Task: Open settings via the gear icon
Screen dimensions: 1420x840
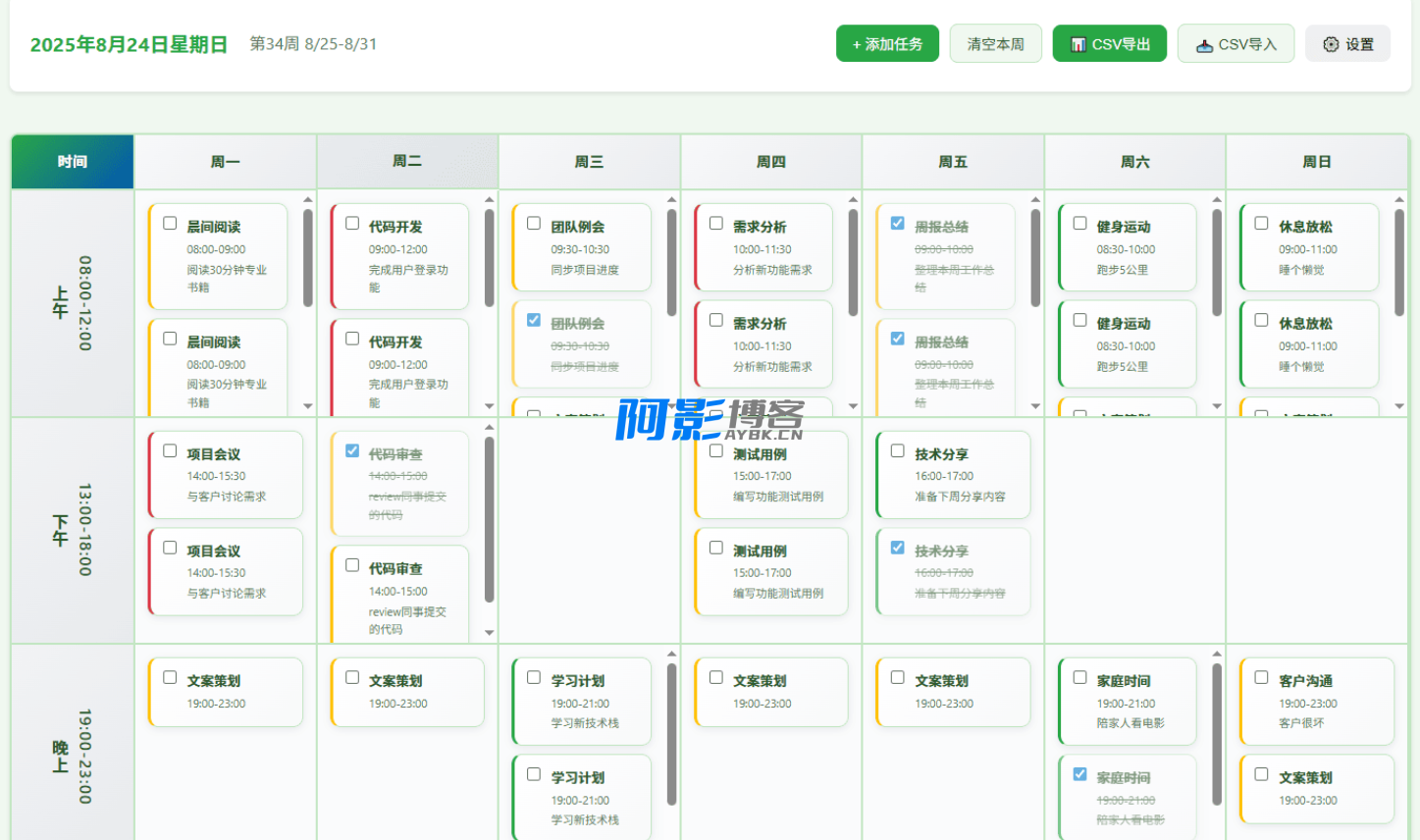Action: tap(1331, 44)
